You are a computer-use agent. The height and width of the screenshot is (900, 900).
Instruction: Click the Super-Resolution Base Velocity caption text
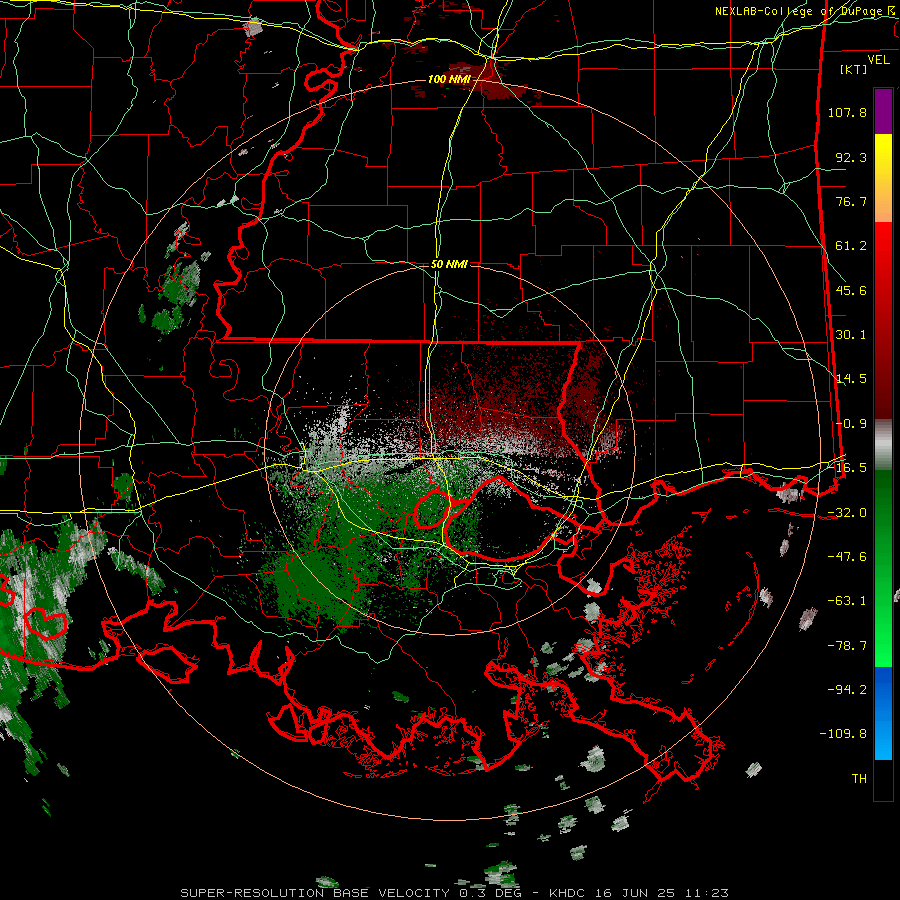coord(455,893)
